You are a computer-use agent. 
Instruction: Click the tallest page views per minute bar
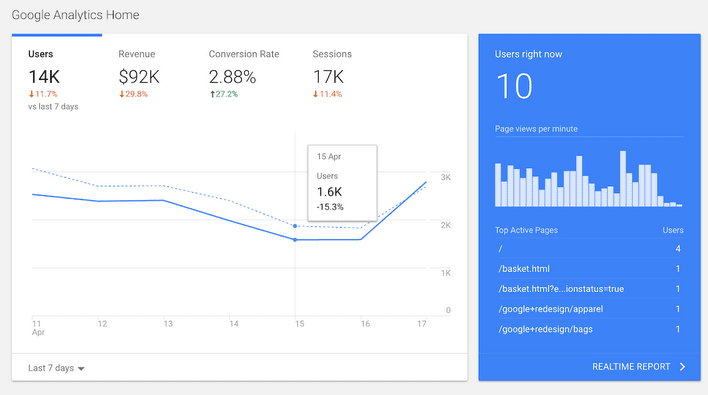click(x=623, y=179)
